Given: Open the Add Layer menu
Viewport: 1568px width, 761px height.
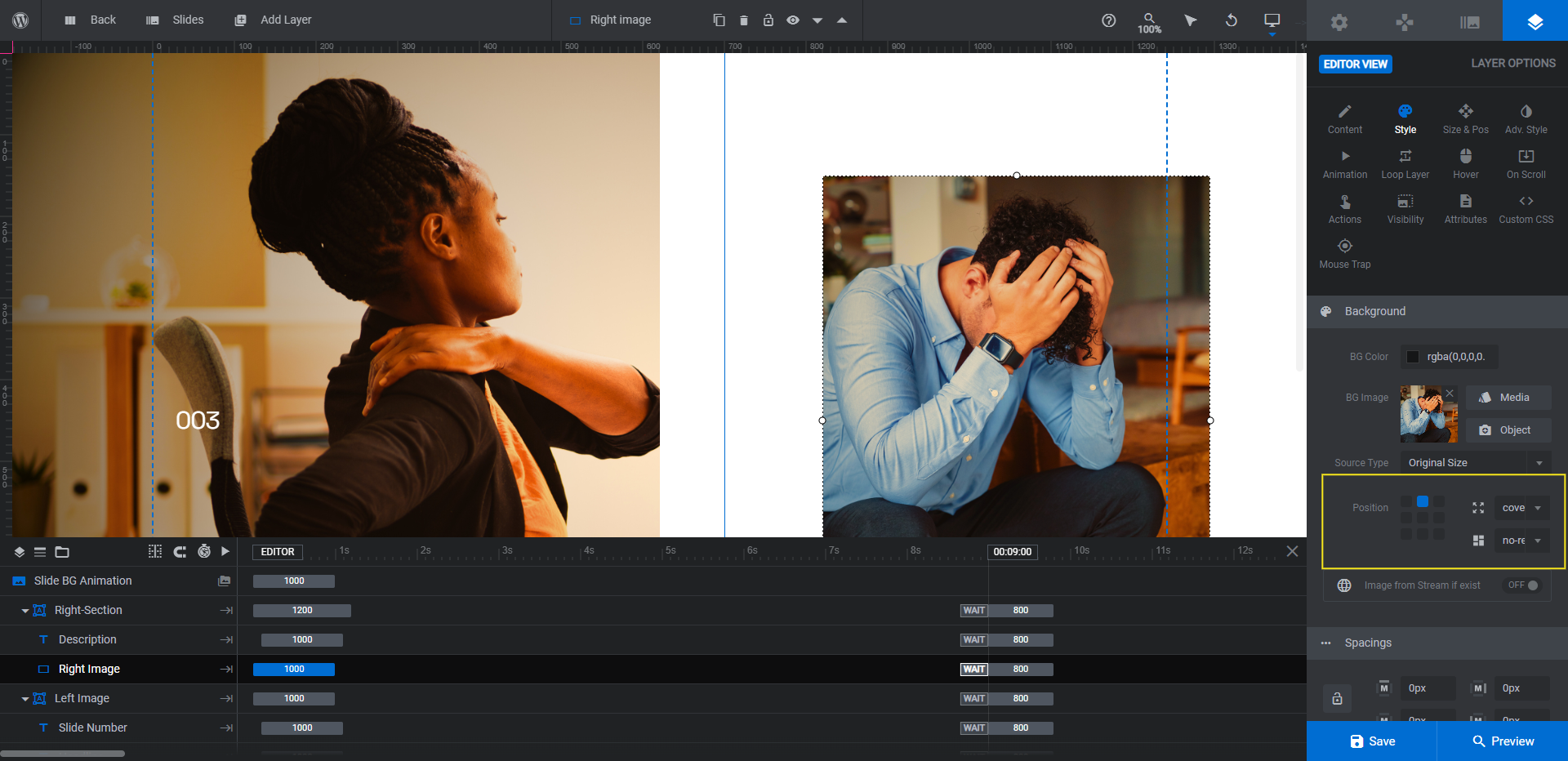Looking at the screenshot, I should click(x=273, y=20).
